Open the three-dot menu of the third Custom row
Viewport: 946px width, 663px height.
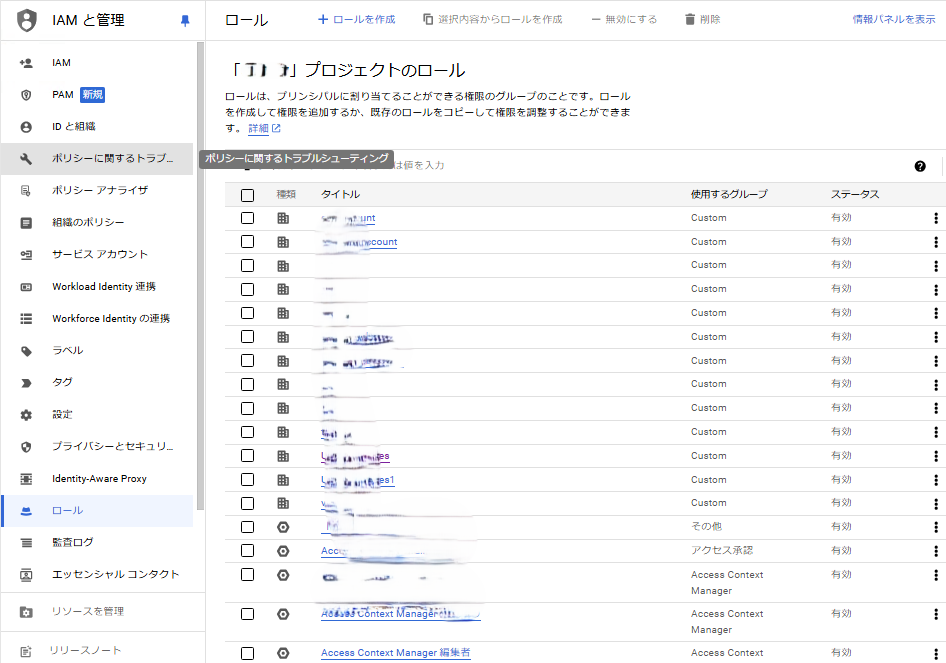point(936,265)
